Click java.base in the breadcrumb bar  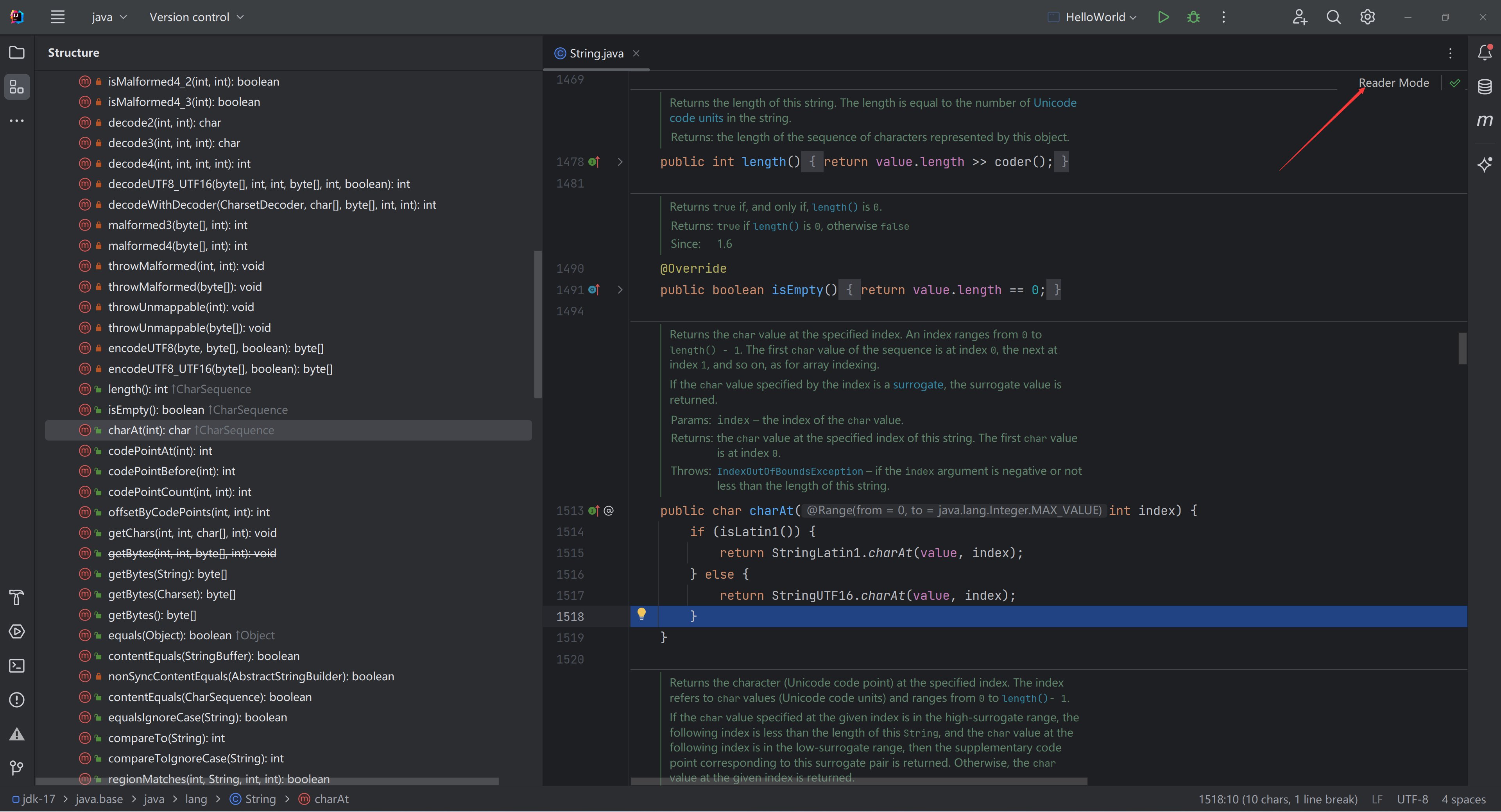[99, 799]
